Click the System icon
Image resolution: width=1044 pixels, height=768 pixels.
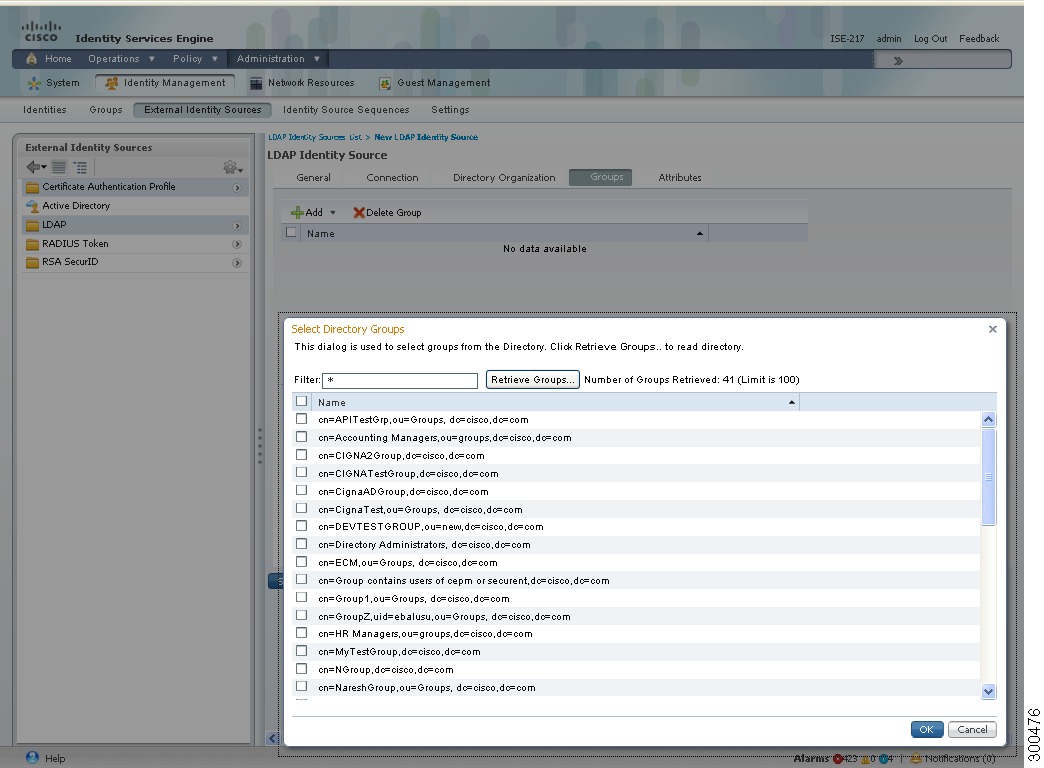pos(34,83)
